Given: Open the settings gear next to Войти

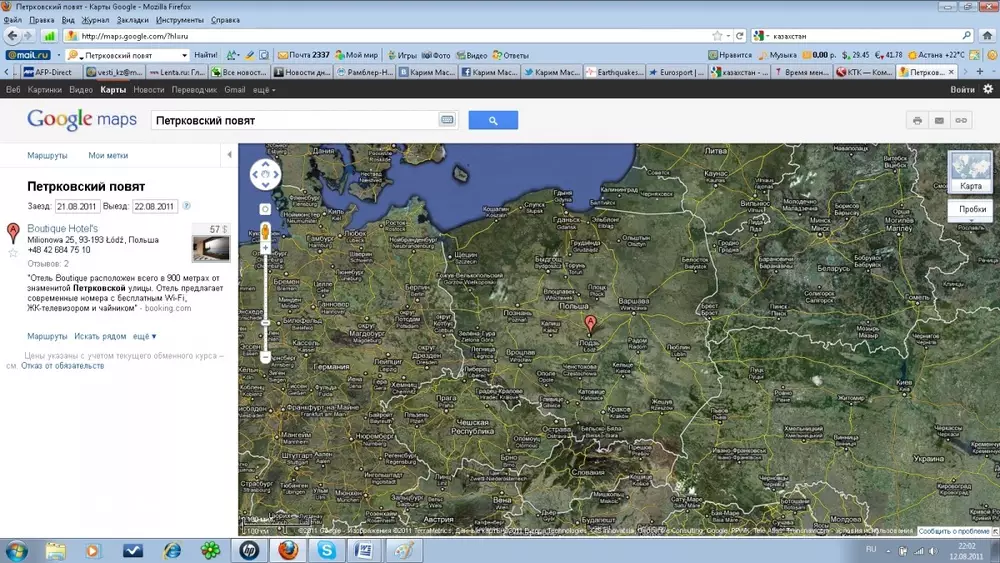Looking at the screenshot, I should coord(988,89).
